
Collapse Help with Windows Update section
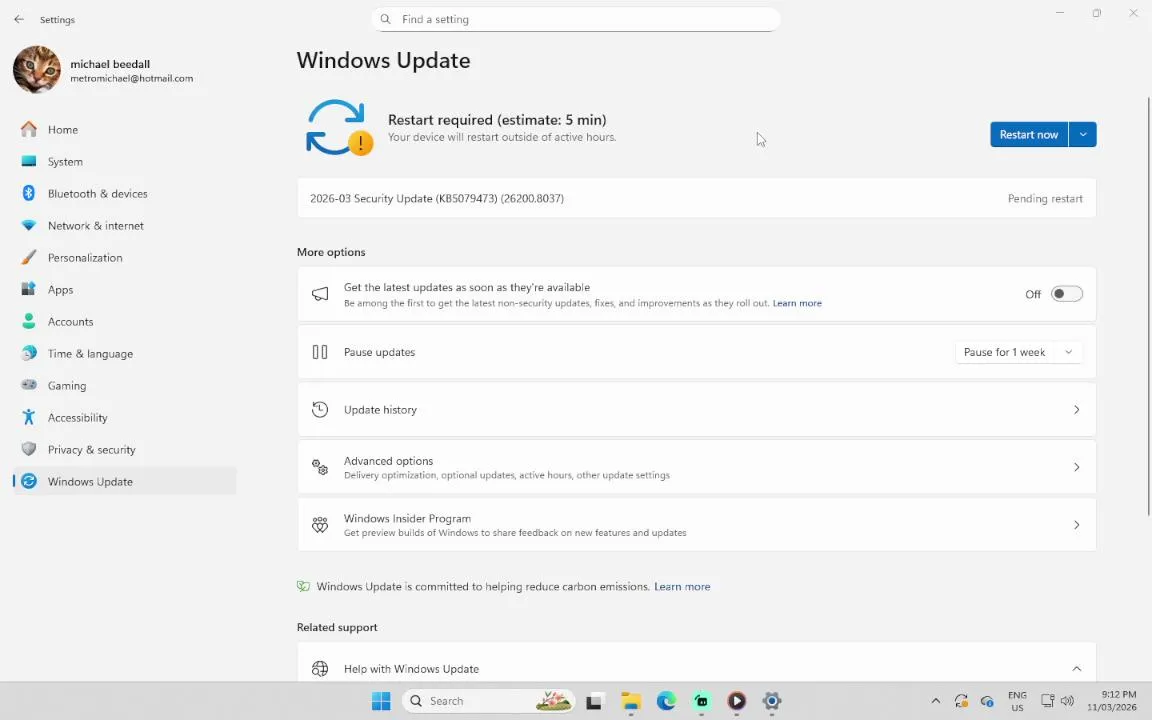coord(1076,669)
